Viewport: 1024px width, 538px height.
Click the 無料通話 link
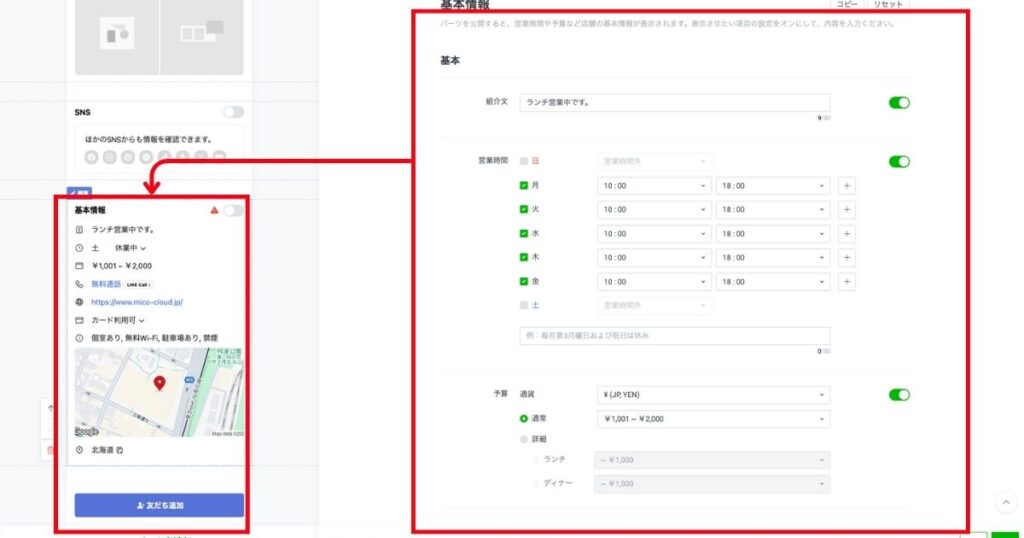[x=106, y=285]
